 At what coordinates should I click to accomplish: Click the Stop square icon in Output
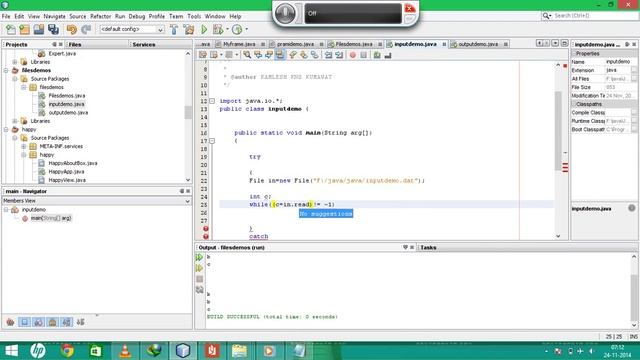pyautogui.click(x=199, y=279)
